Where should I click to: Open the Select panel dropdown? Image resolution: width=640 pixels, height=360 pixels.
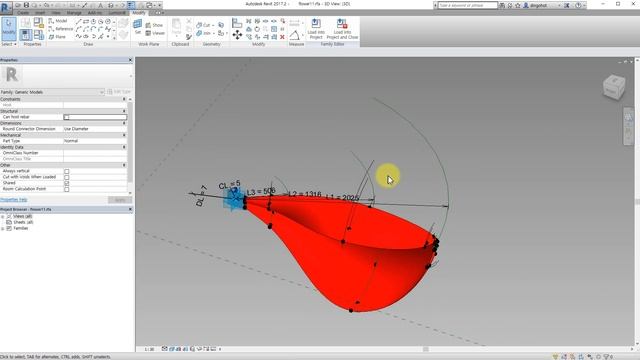pyautogui.click(x=9, y=44)
